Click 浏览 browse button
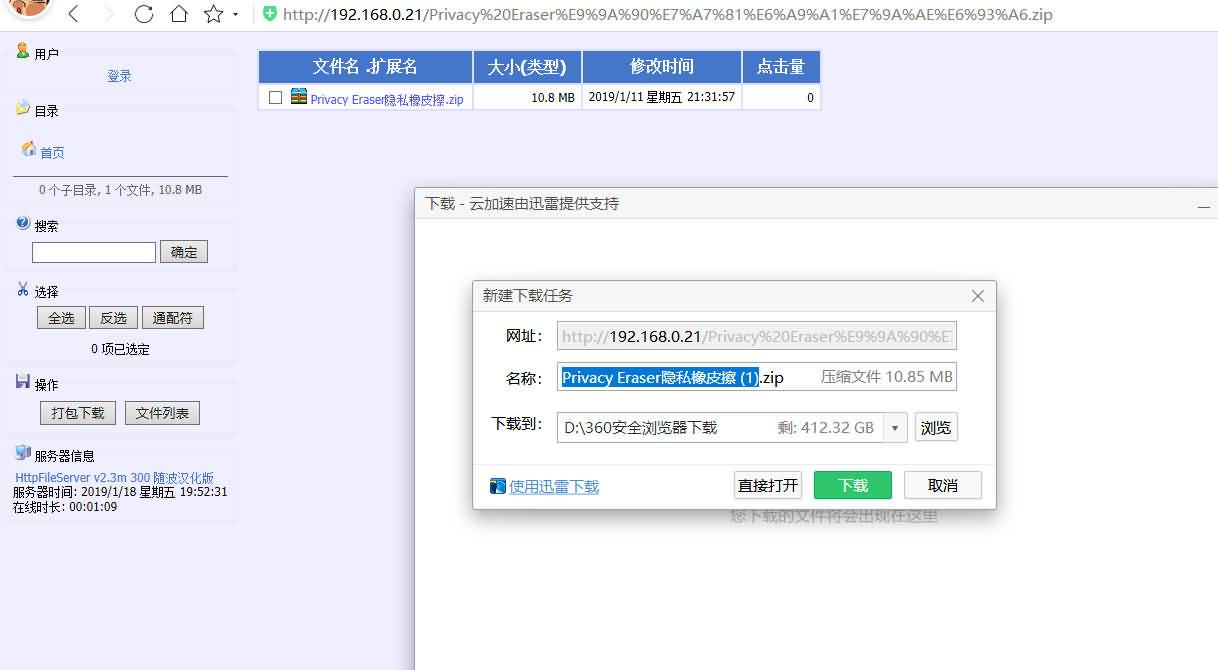 click(x=937, y=428)
